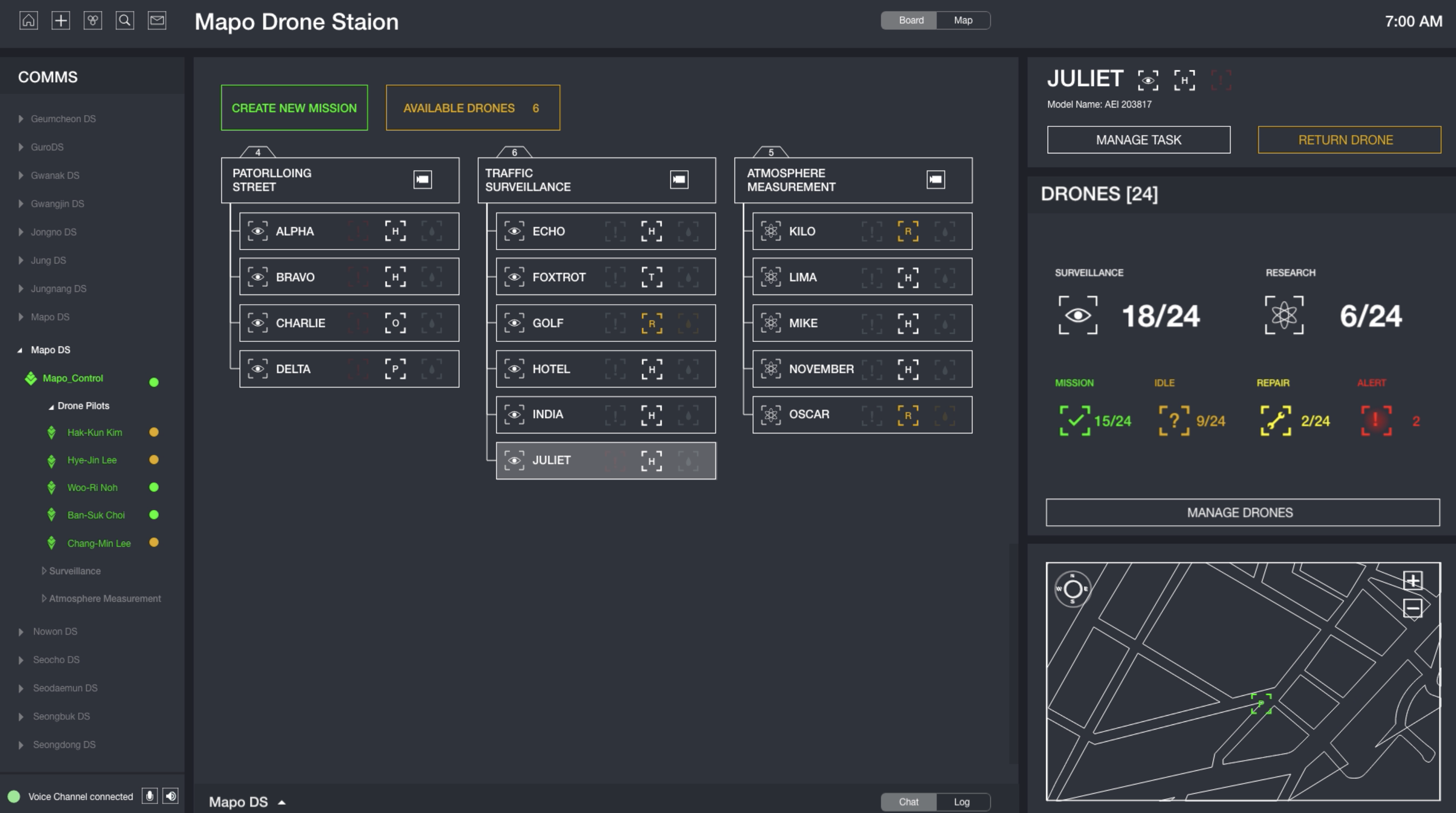The height and width of the screenshot is (813, 1456).
Task: Collapse the Mapo DS panel at bottom
Action: (x=282, y=802)
